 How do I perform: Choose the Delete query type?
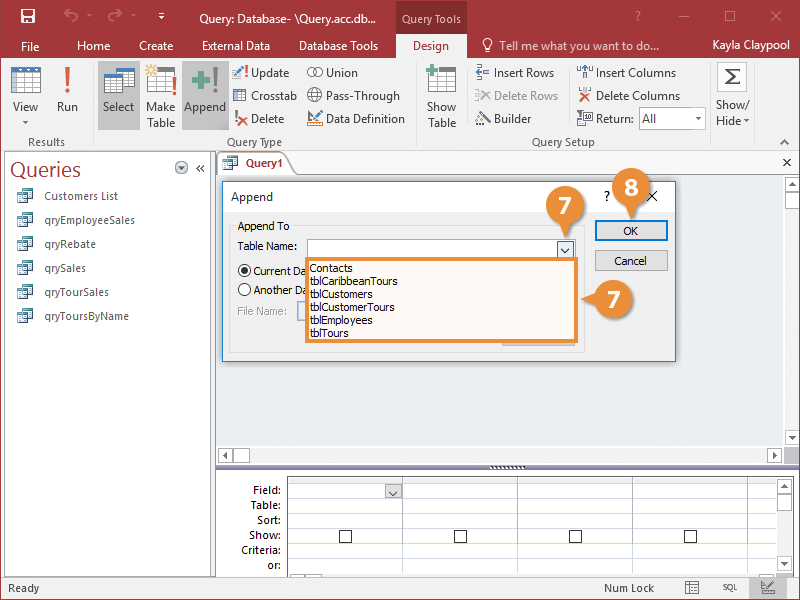(259, 119)
